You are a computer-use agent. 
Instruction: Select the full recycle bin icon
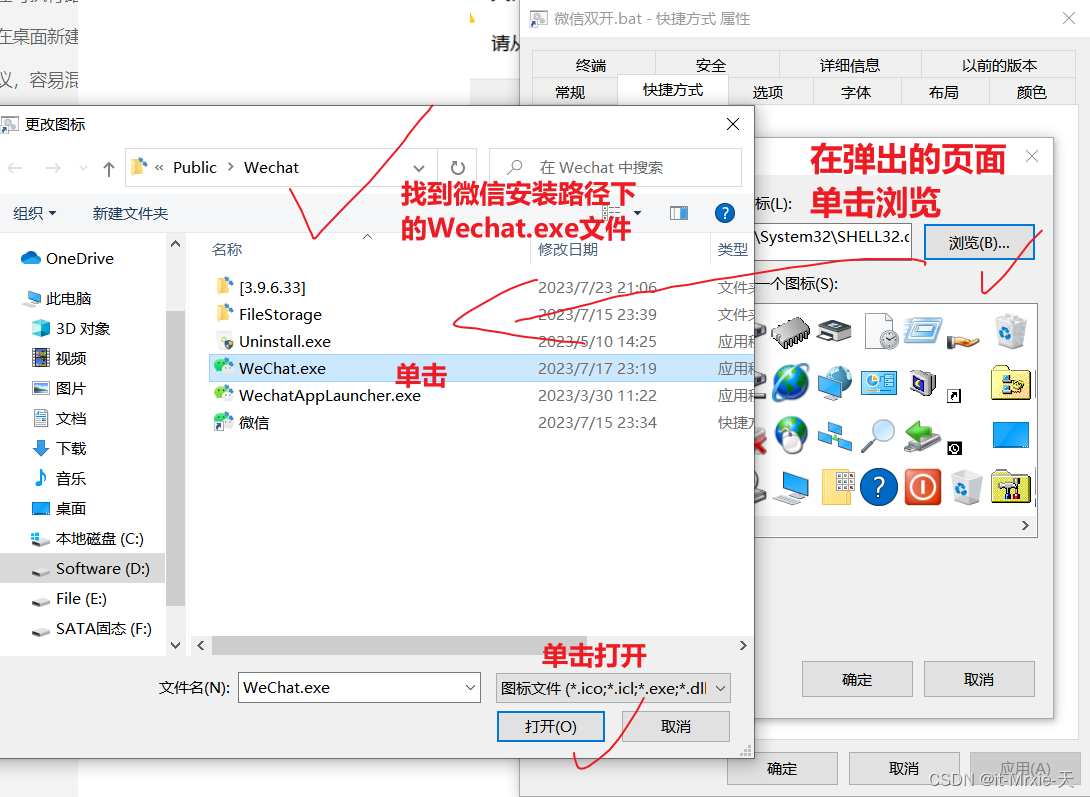pyautogui.click(x=1009, y=331)
